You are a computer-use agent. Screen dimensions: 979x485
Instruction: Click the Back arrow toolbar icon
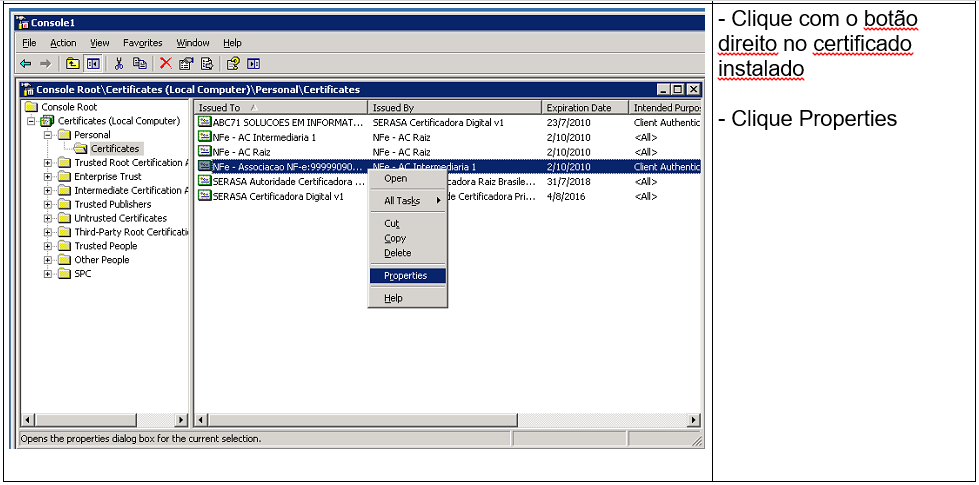point(26,63)
